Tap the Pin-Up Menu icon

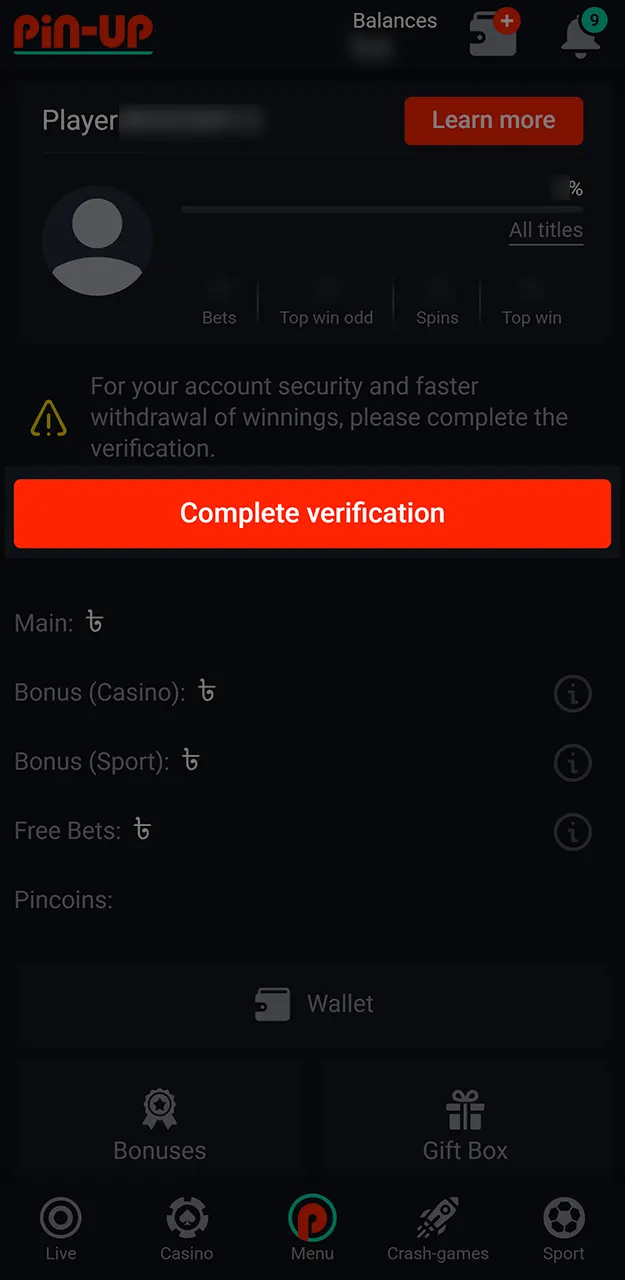pyautogui.click(x=312, y=1221)
